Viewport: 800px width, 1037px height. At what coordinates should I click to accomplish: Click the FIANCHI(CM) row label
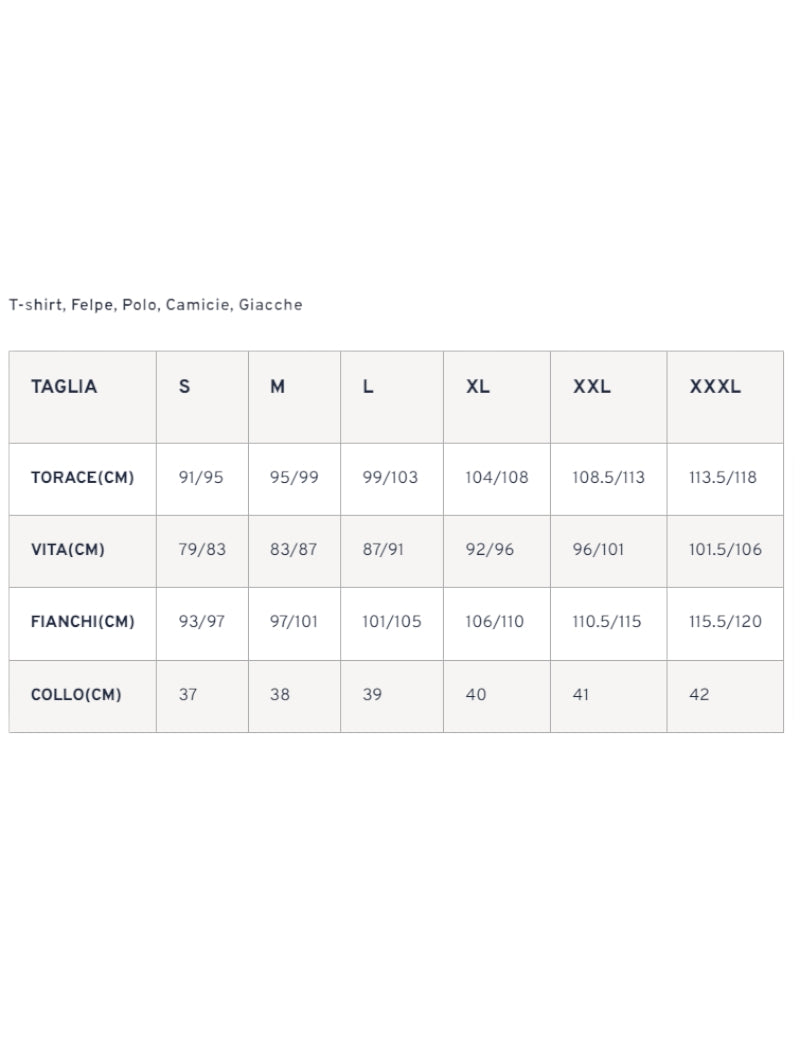(83, 622)
